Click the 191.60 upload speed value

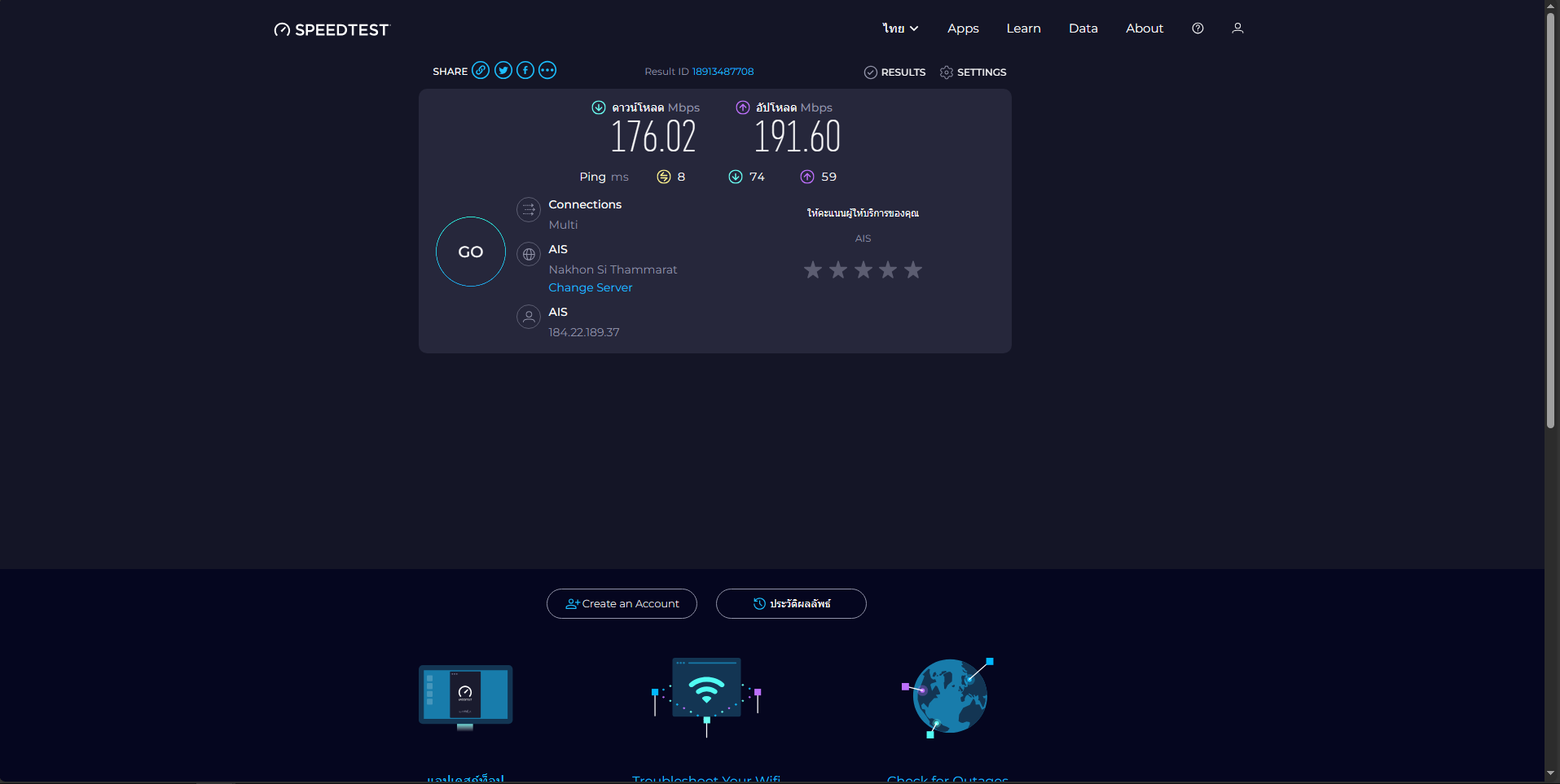pos(798,137)
